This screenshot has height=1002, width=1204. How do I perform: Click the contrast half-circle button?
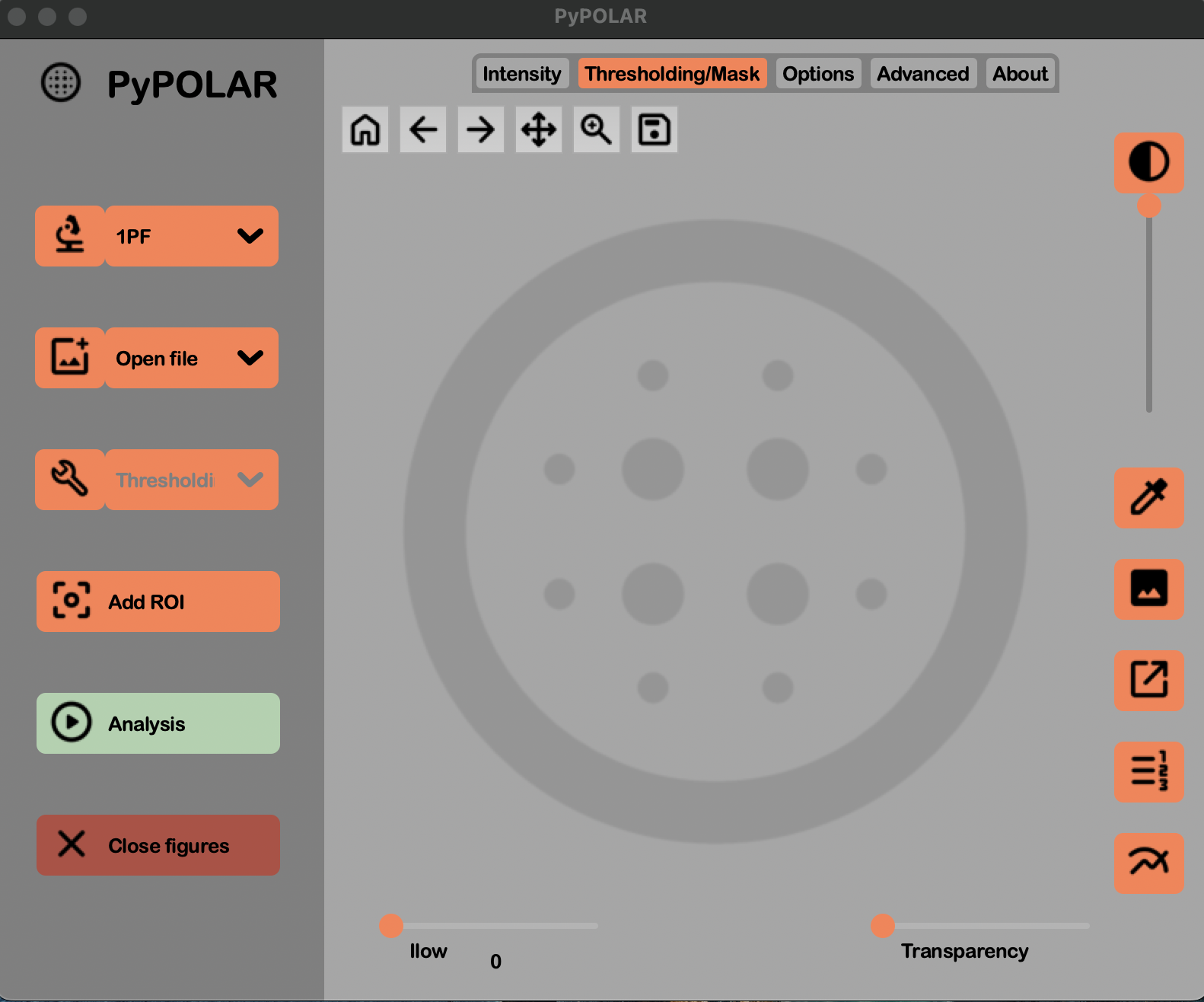(1149, 162)
